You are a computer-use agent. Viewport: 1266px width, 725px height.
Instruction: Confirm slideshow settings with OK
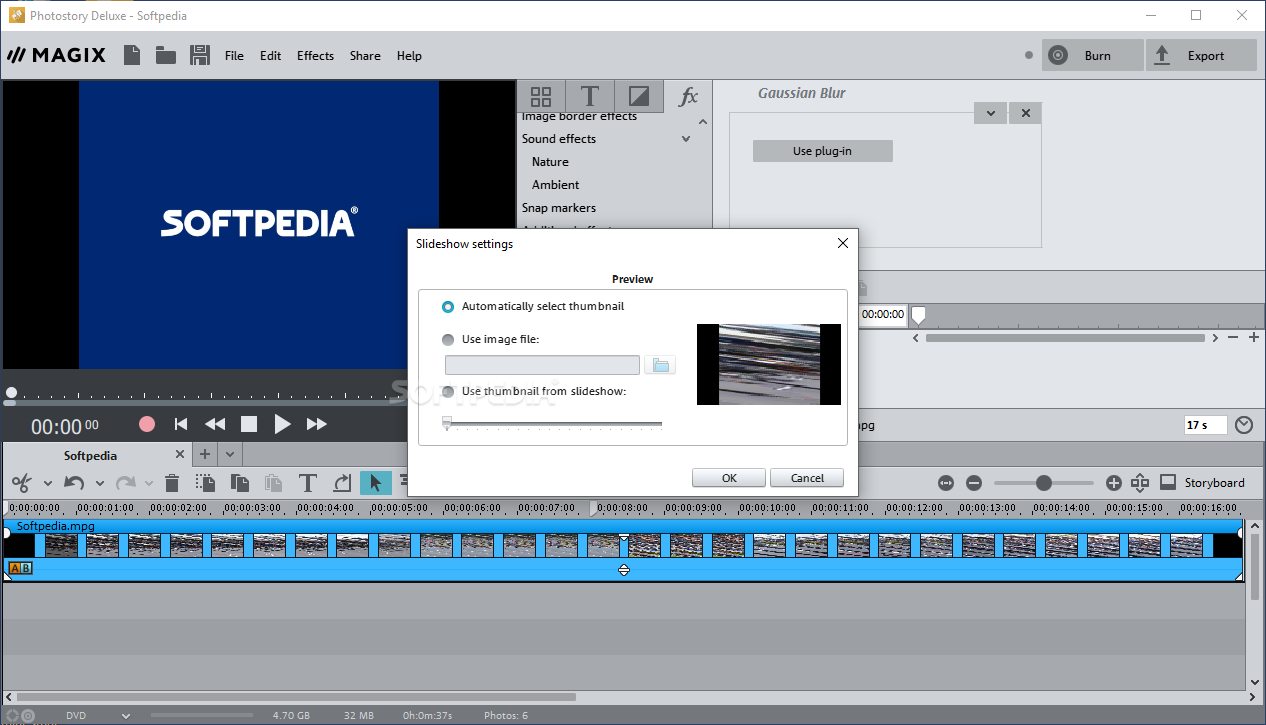pyautogui.click(x=729, y=478)
